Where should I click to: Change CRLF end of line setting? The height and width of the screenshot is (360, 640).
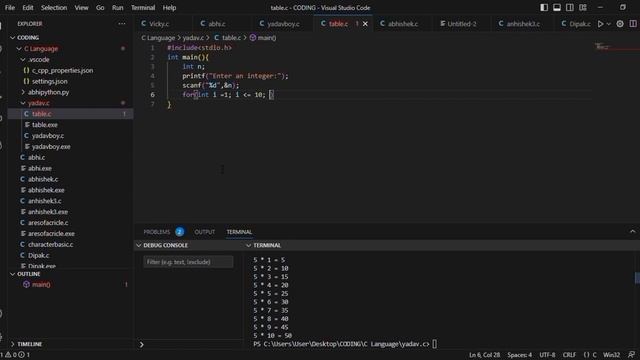(569, 355)
